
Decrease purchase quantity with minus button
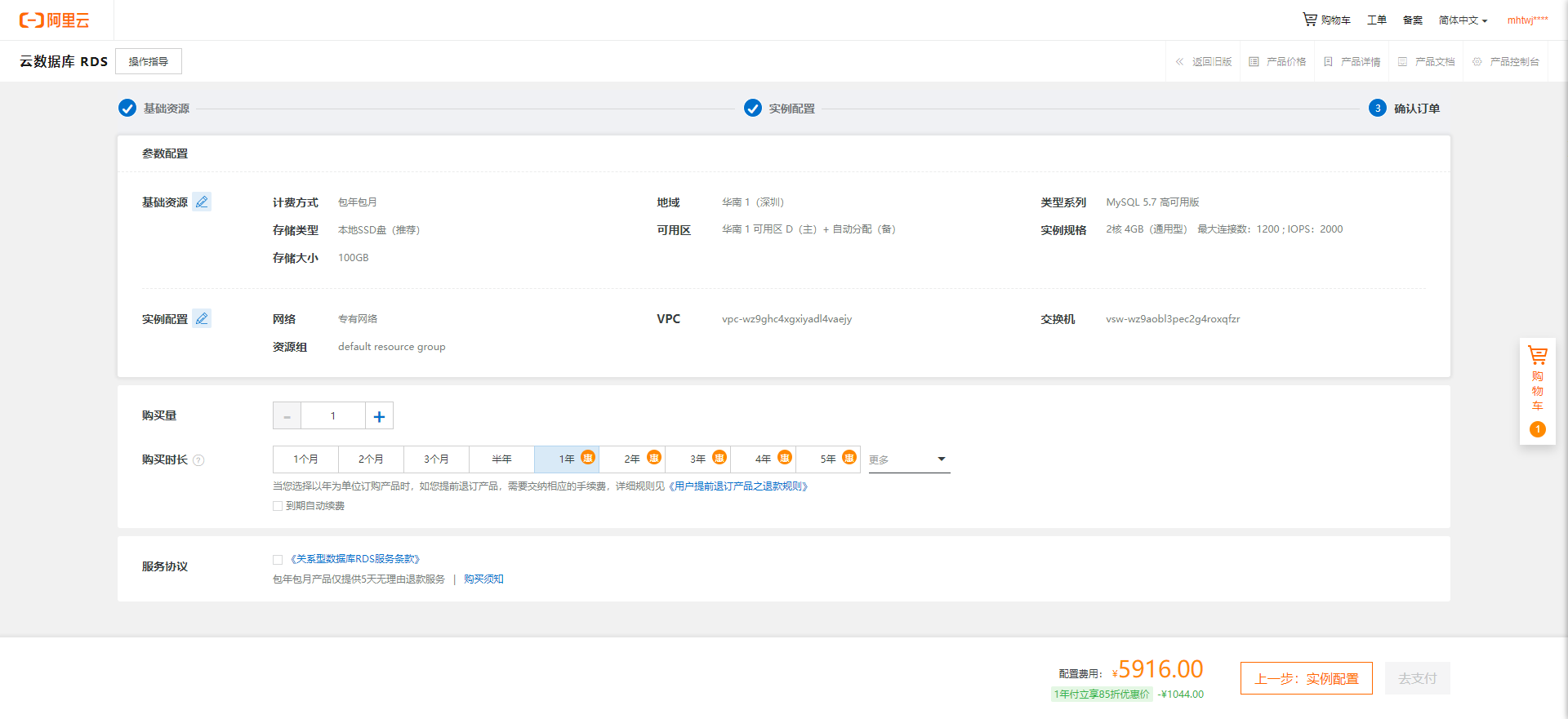pos(287,416)
